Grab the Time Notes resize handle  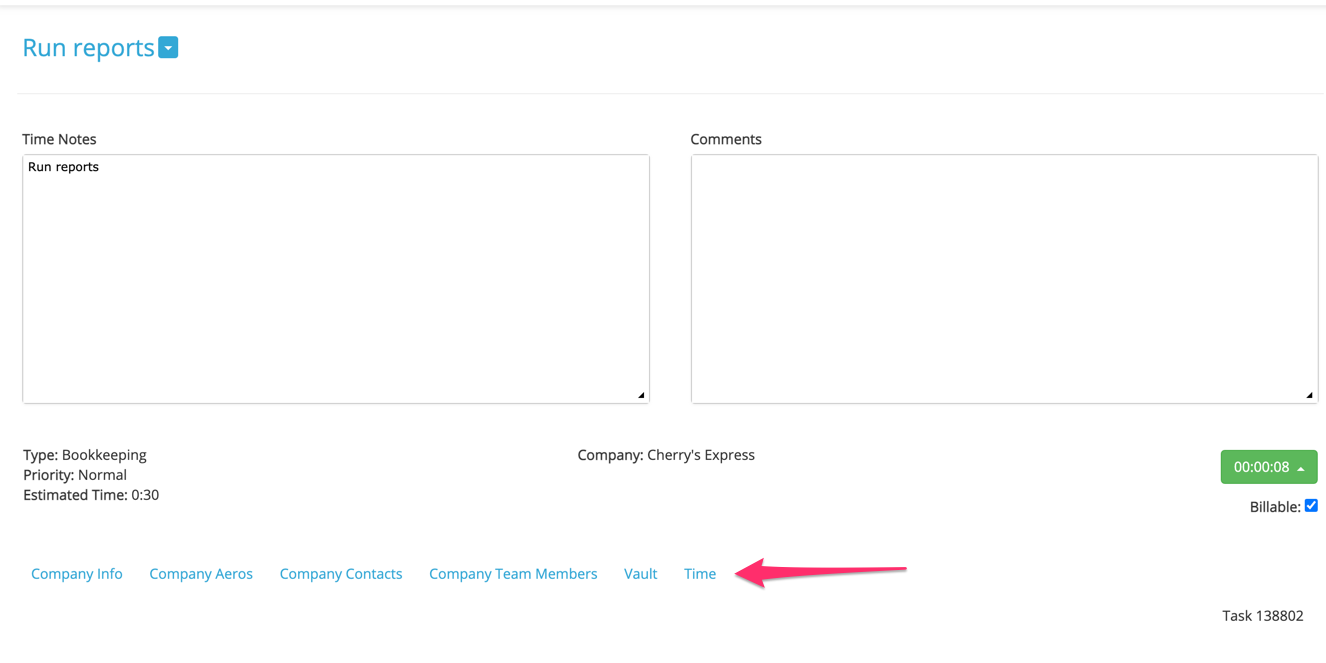tap(641, 395)
